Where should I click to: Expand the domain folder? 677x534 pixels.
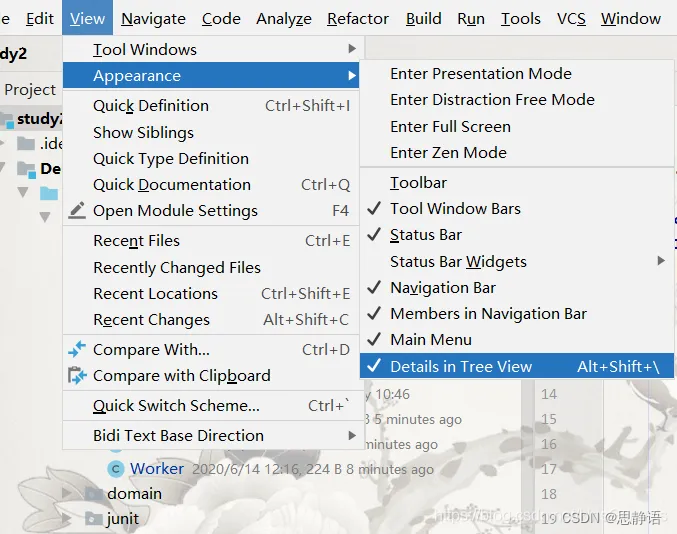click(66, 493)
